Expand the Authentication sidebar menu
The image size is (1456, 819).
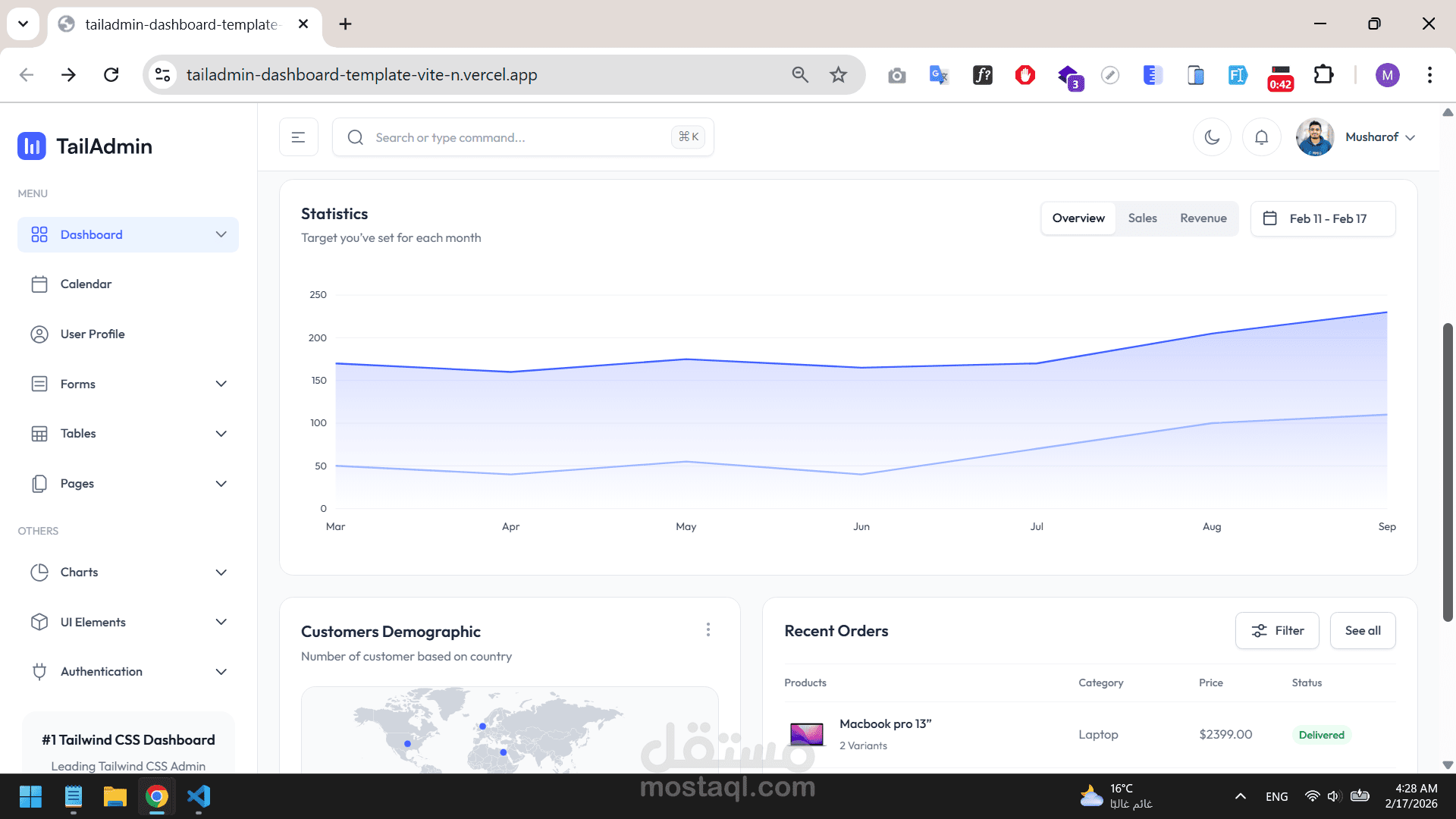[221, 672]
